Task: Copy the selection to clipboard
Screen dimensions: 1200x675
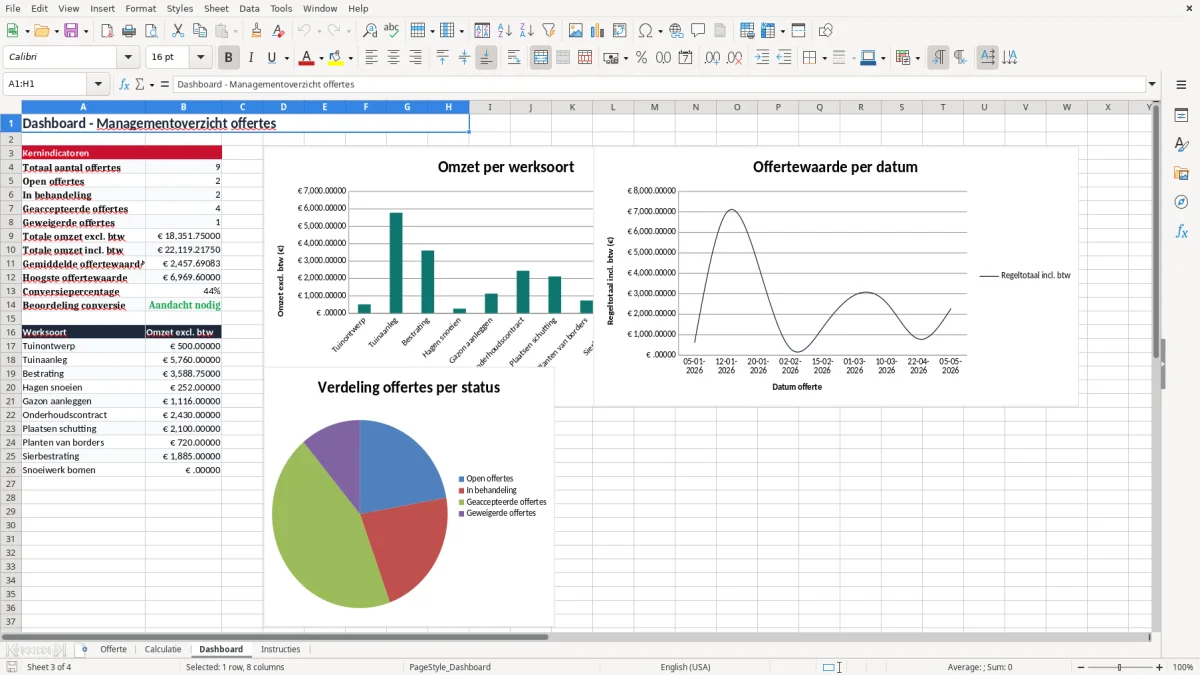Action: [x=199, y=31]
